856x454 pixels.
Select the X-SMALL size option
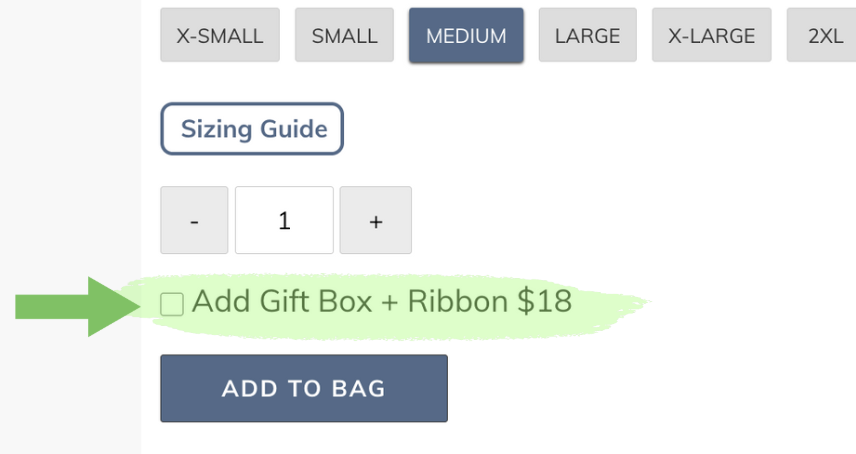pos(220,36)
